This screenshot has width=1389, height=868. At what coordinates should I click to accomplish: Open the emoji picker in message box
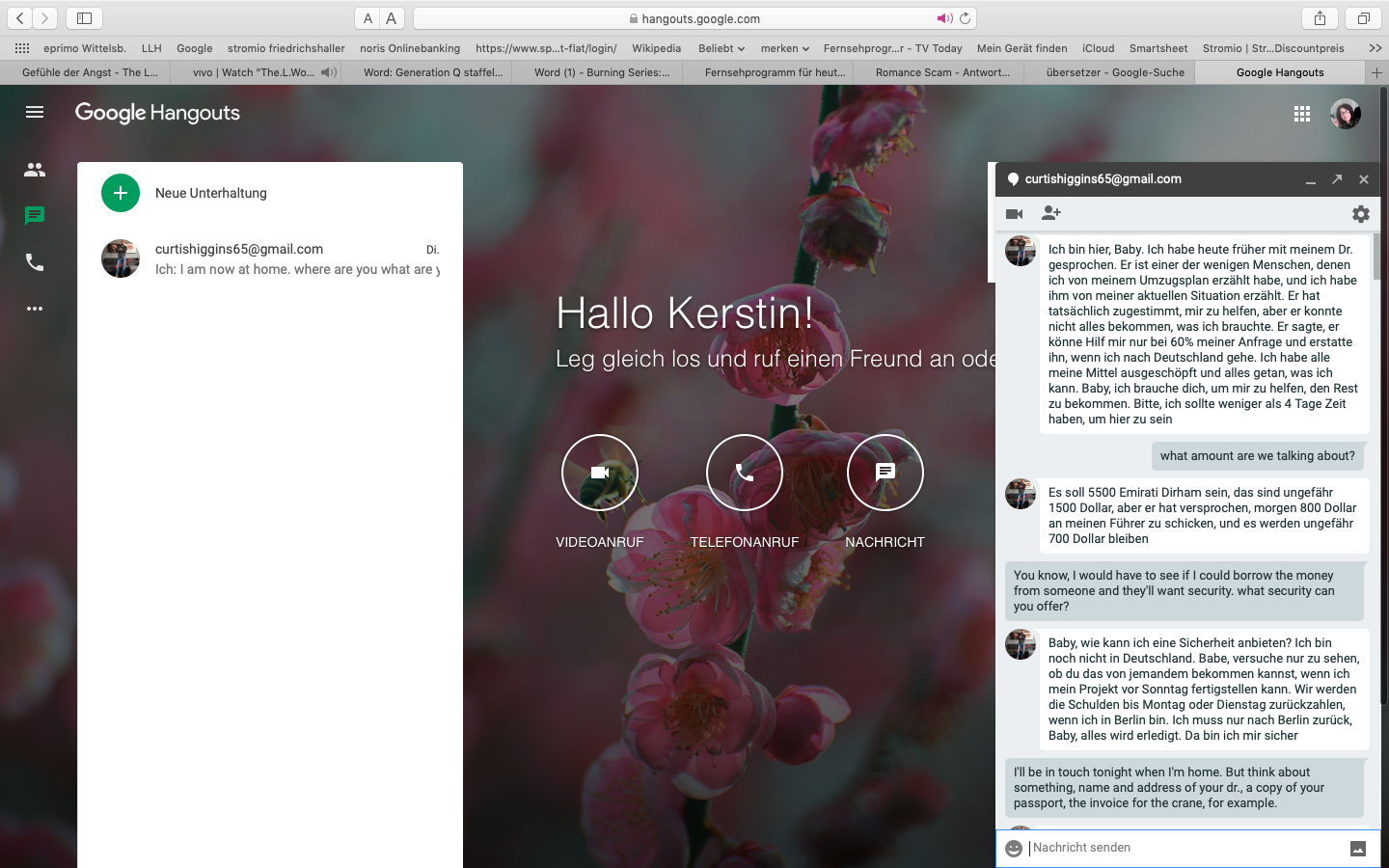coord(1014,849)
